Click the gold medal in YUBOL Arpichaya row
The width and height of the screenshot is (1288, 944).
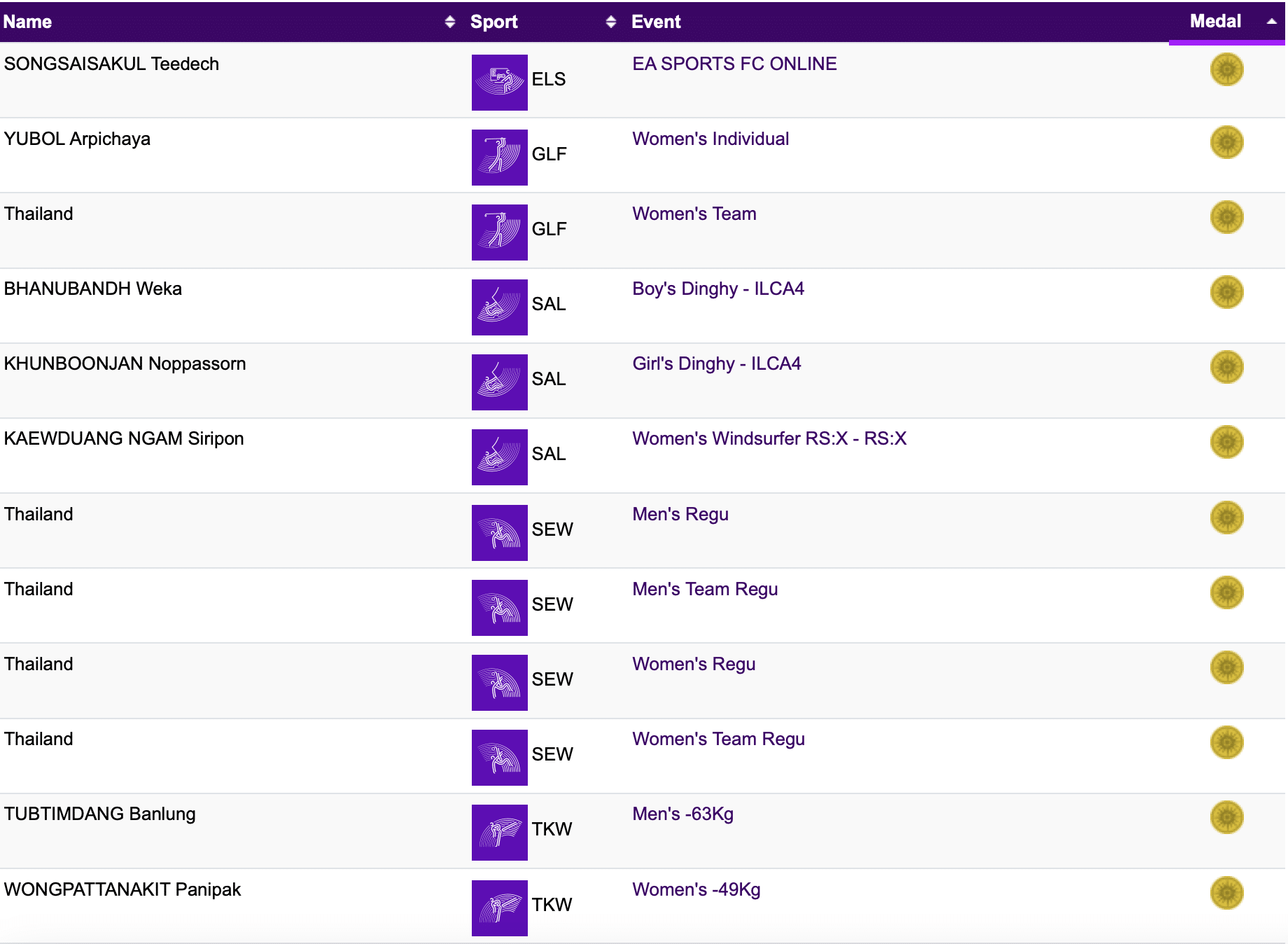pos(1226,142)
